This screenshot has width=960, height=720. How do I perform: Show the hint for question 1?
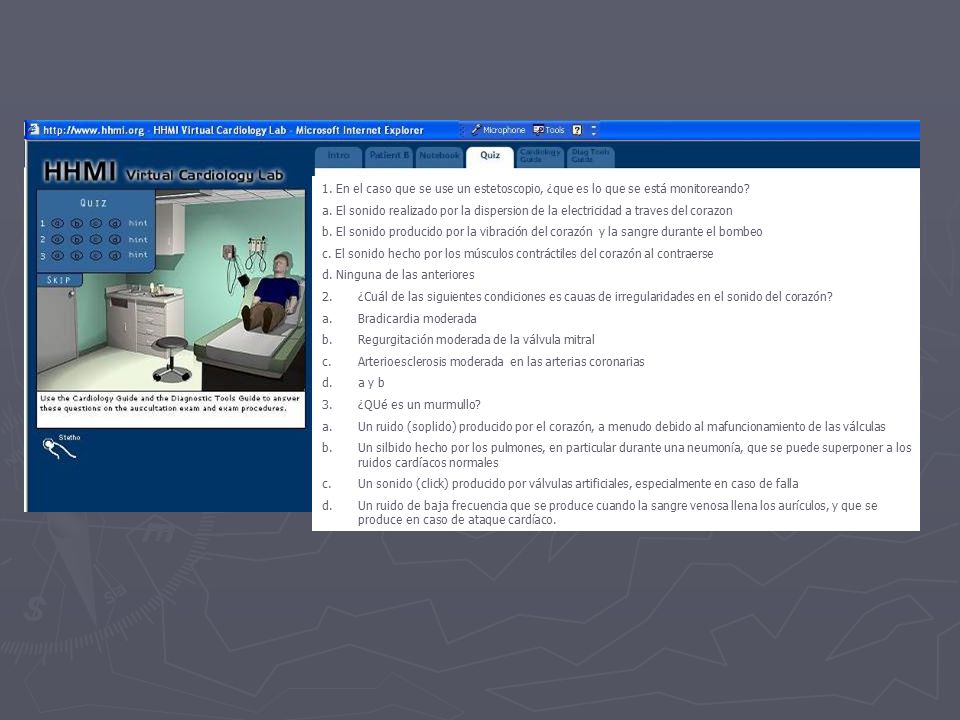click(x=138, y=223)
